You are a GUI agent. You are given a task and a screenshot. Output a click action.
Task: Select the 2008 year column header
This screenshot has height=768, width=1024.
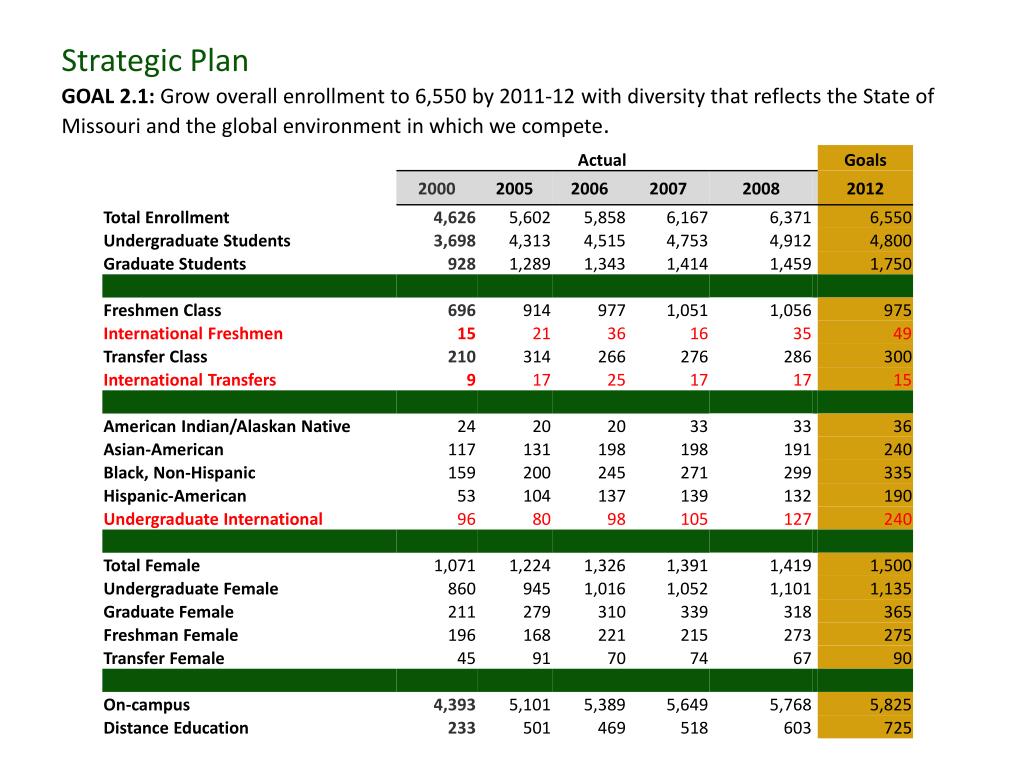click(761, 189)
